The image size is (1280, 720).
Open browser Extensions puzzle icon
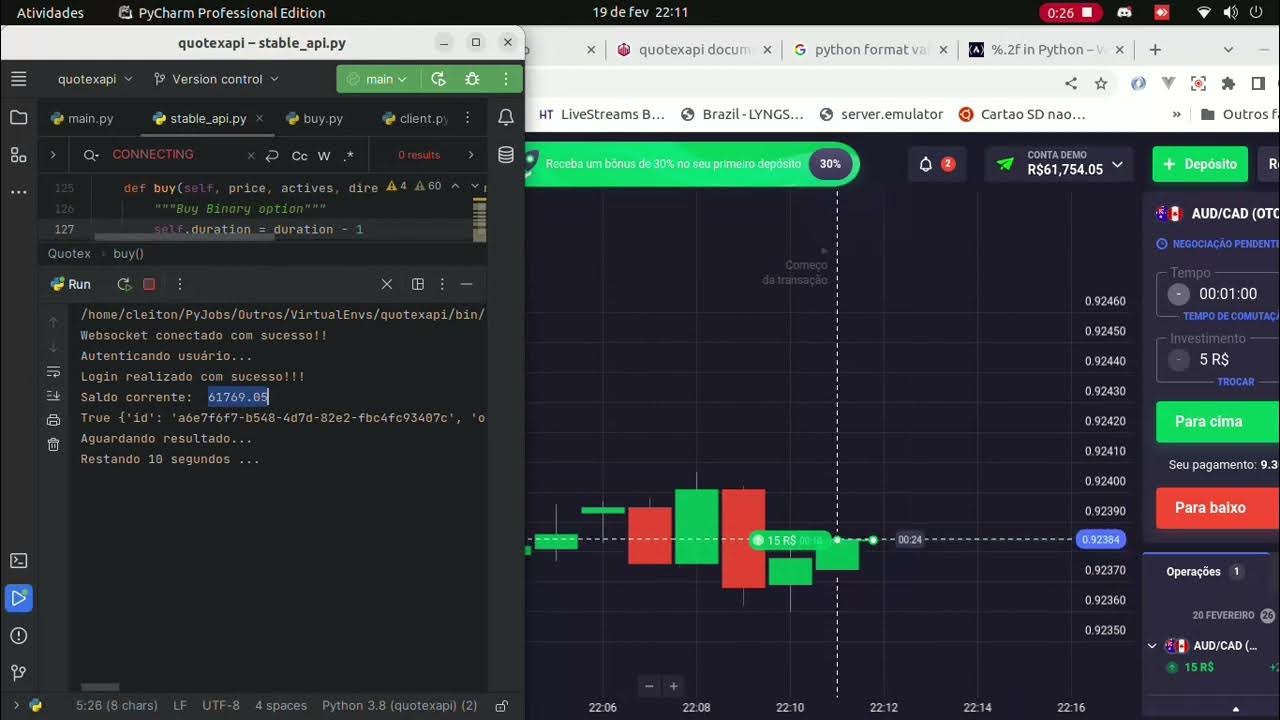1229,84
